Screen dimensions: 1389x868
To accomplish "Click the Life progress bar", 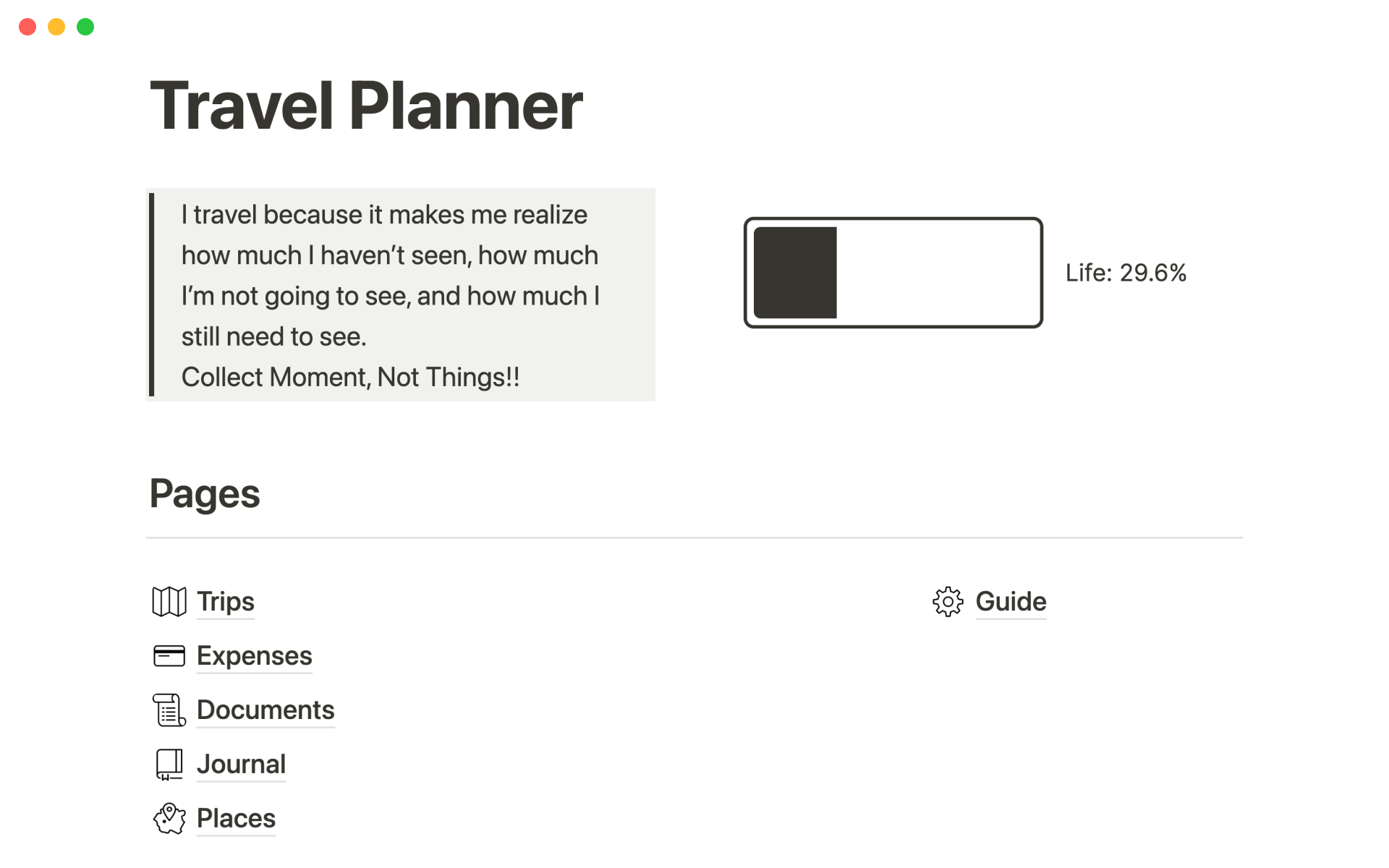I will click(893, 273).
